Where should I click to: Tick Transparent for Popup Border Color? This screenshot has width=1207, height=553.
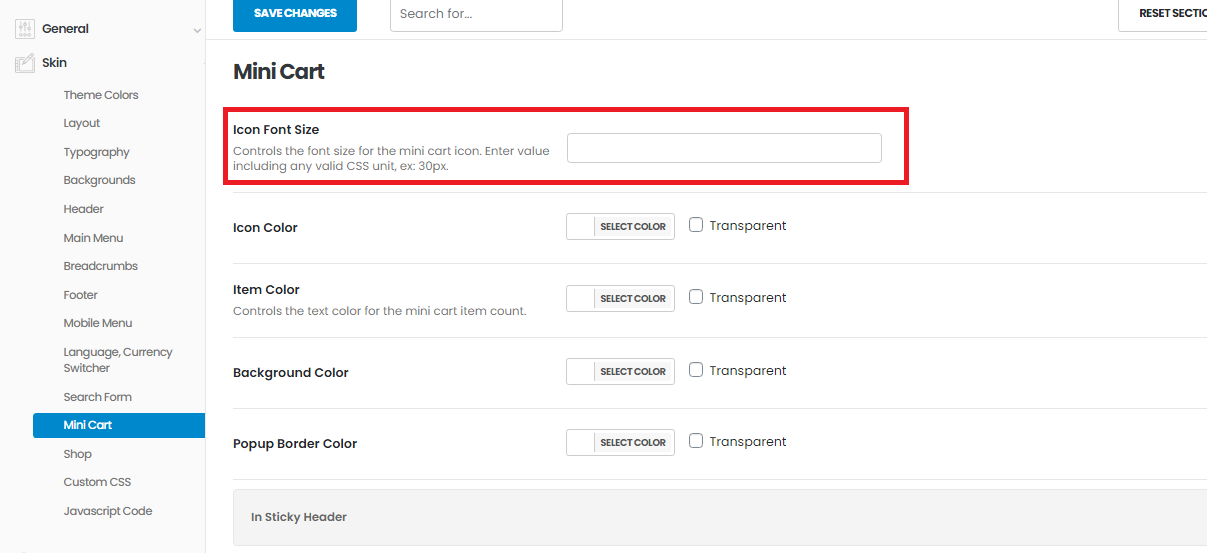coord(696,441)
